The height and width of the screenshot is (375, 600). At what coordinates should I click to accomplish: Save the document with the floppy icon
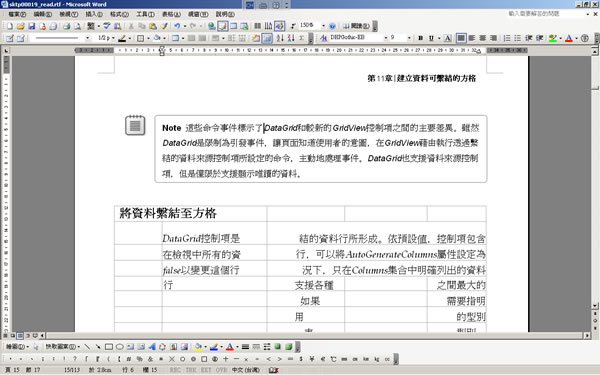point(32,26)
